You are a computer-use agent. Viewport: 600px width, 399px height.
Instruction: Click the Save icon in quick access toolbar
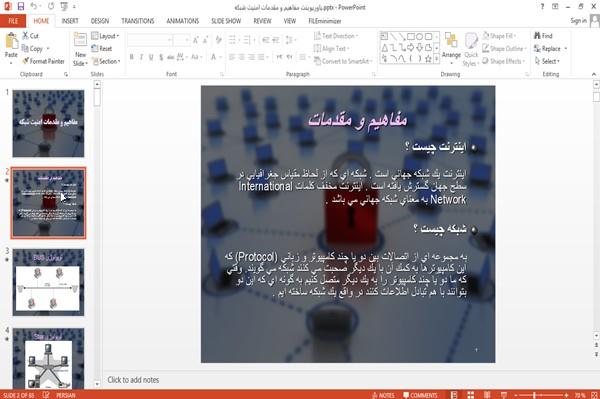tap(21, 7)
